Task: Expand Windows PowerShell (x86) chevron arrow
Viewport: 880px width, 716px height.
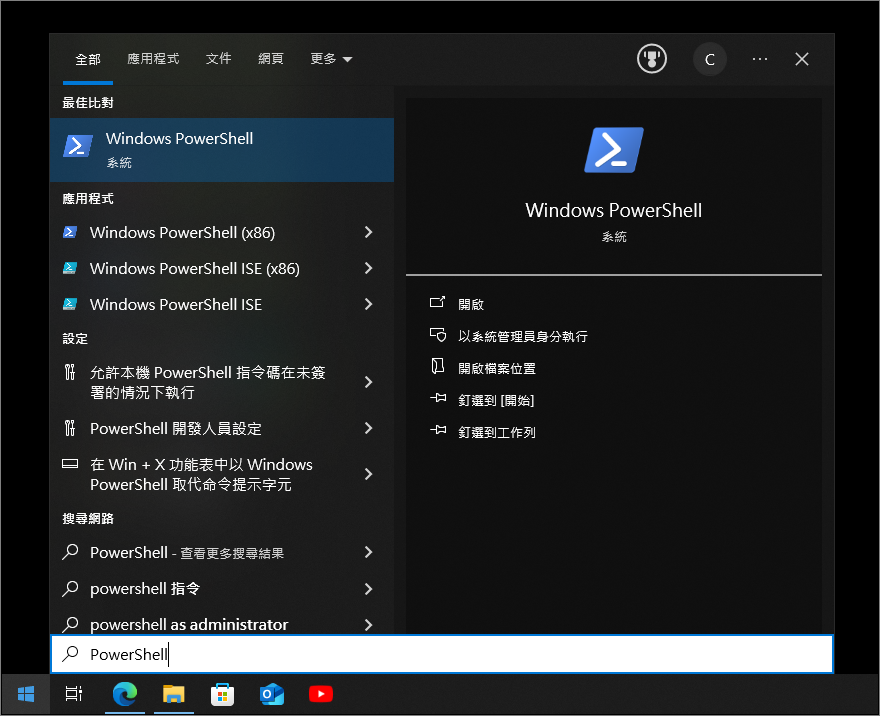Action: (x=368, y=232)
